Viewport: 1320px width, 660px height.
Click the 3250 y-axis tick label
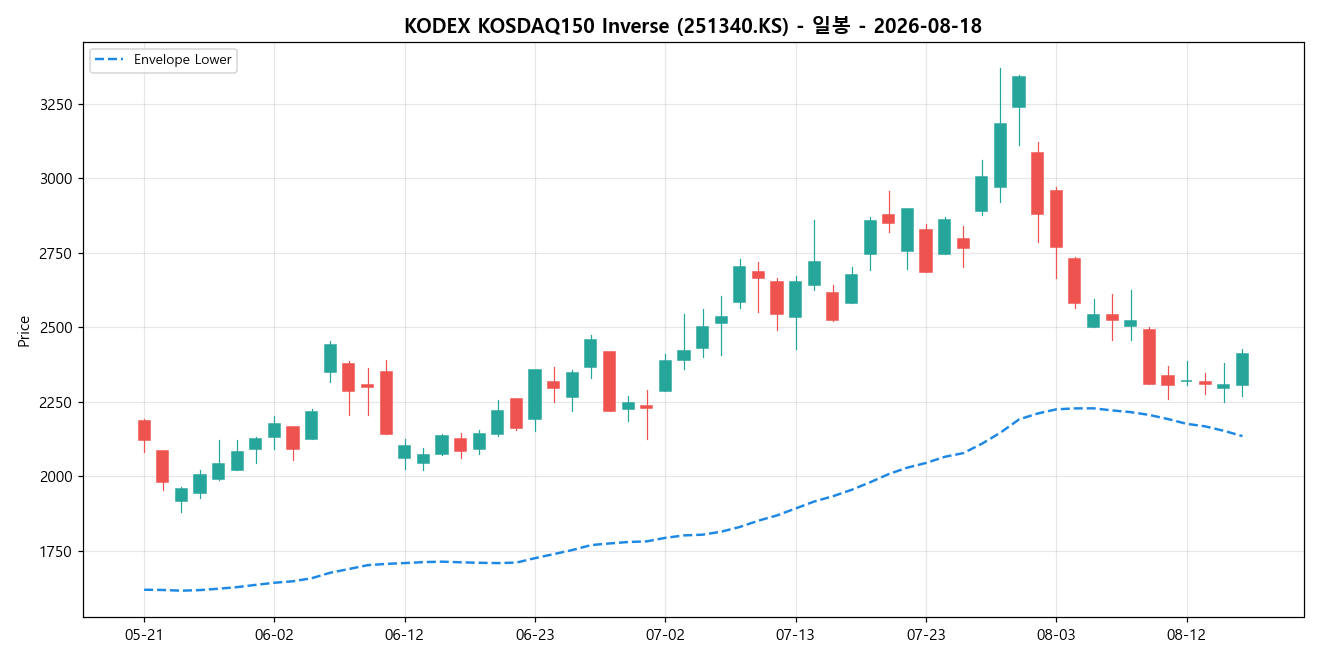[57, 104]
